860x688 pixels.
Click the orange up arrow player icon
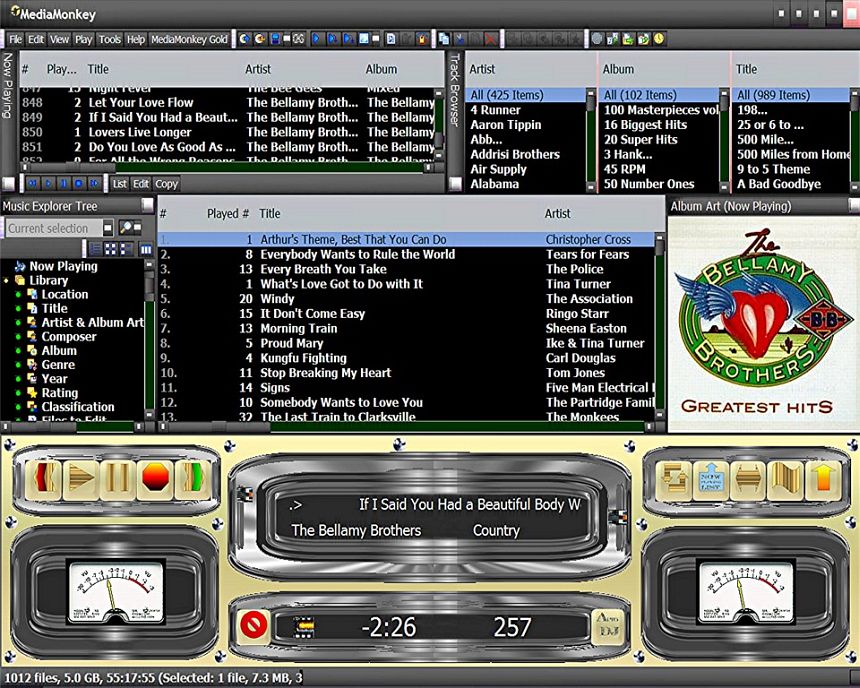tap(823, 479)
